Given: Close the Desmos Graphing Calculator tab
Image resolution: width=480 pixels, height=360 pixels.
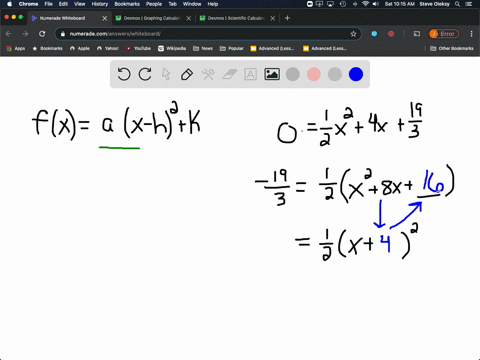Looking at the screenshot, I should (x=189, y=18).
